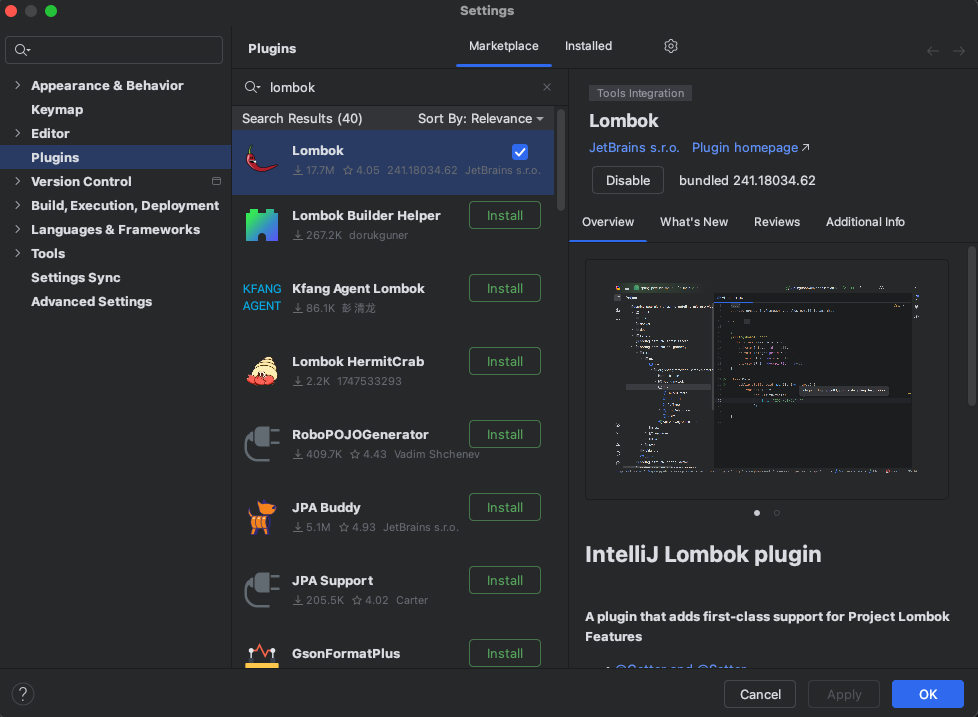
Task: Open the Reviews tab
Action: (777, 222)
